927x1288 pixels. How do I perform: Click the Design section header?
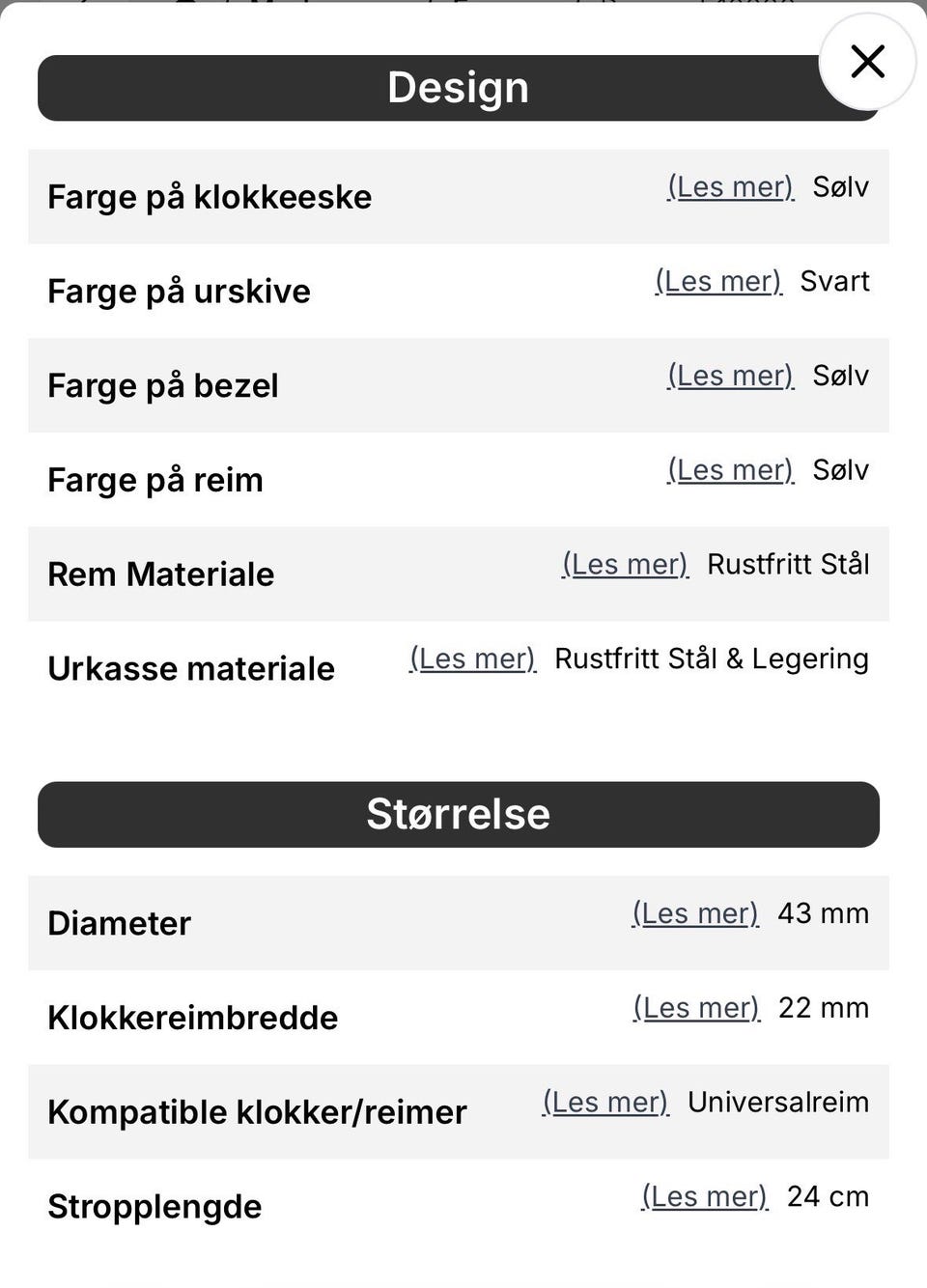coord(458,88)
